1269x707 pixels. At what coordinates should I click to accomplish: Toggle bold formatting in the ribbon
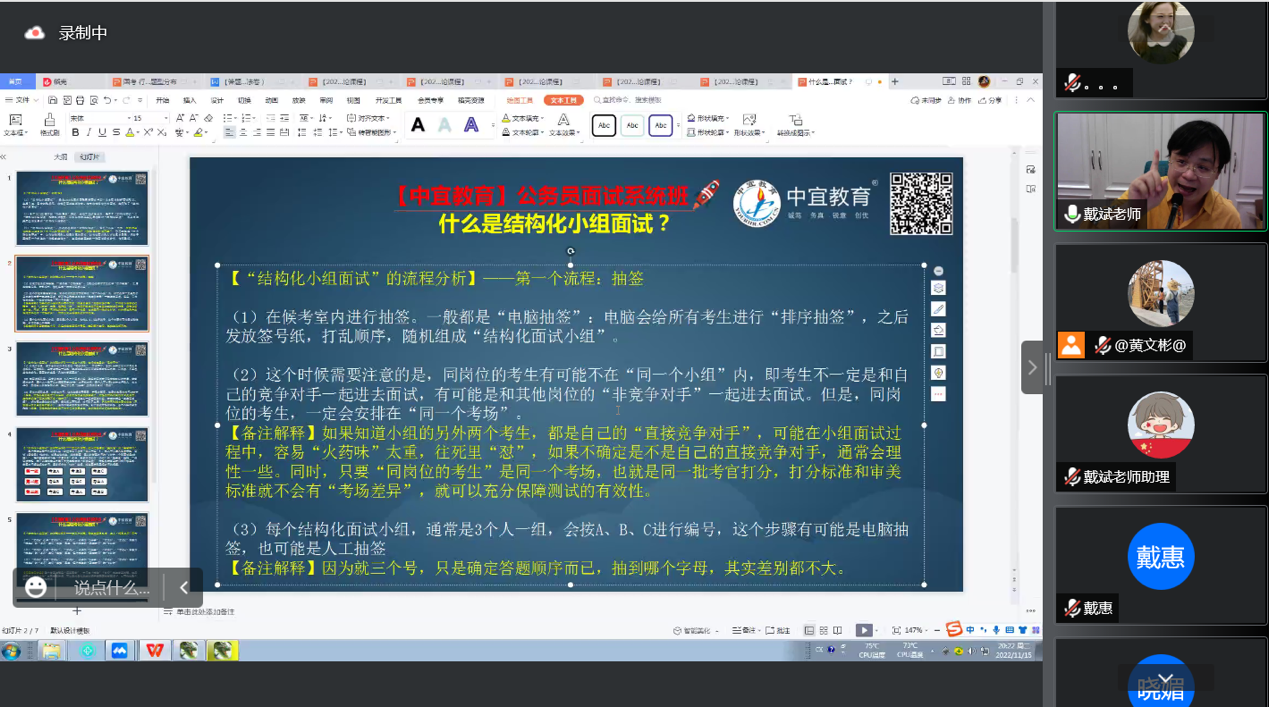(75, 132)
